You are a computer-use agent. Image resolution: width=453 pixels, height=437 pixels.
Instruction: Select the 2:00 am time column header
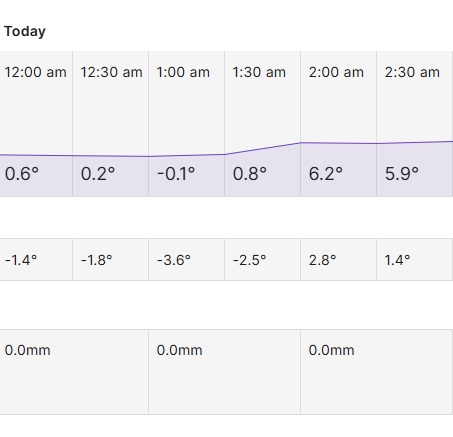[336, 72]
